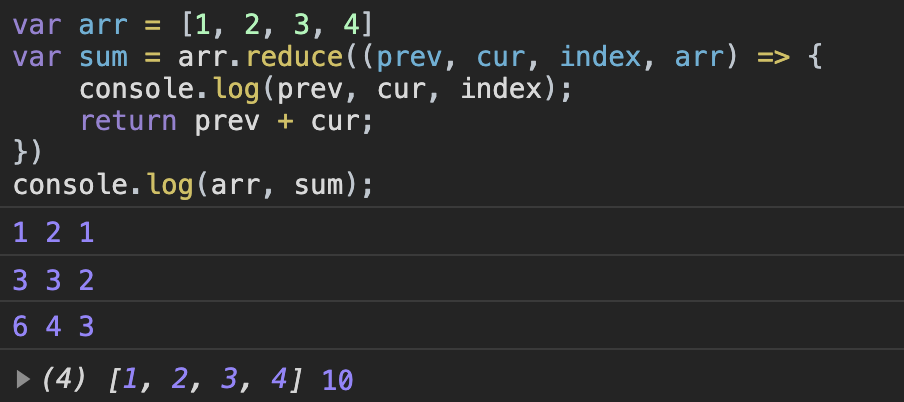Click the 'index' parameter in arrow function

tap(600, 57)
